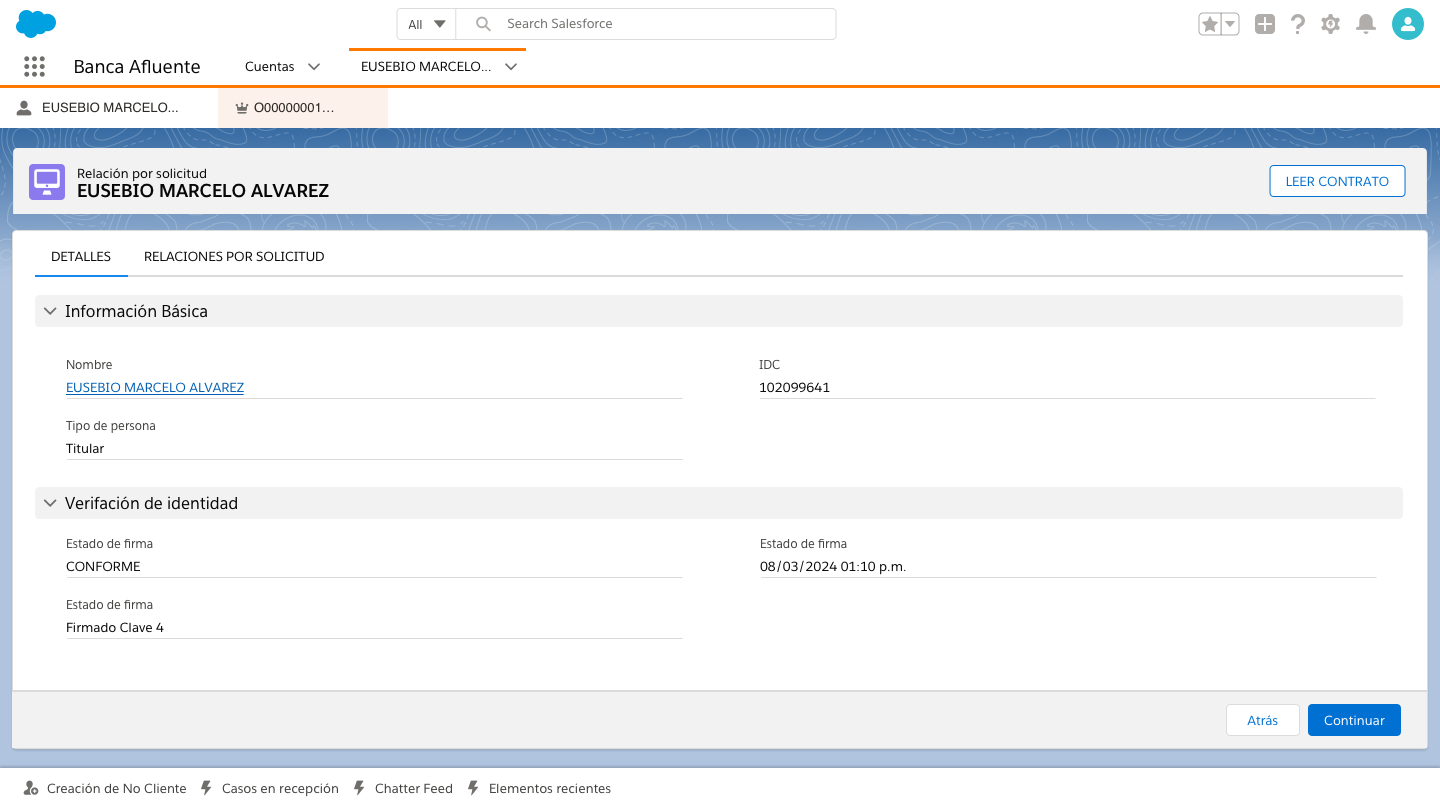Open the favorites list dropdown arrow
This screenshot has height=808, width=1440.
[1231, 24]
